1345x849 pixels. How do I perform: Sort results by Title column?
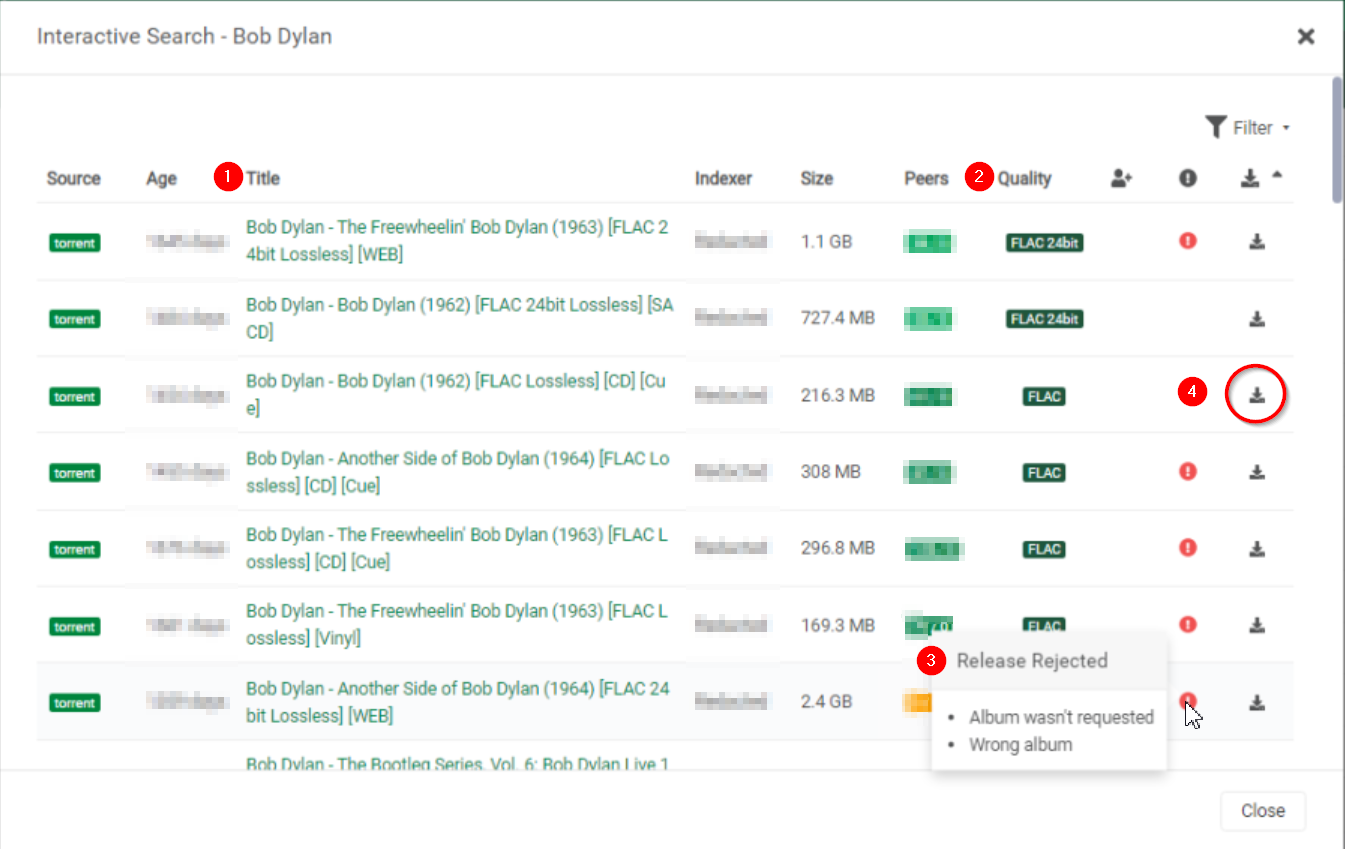pos(263,179)
